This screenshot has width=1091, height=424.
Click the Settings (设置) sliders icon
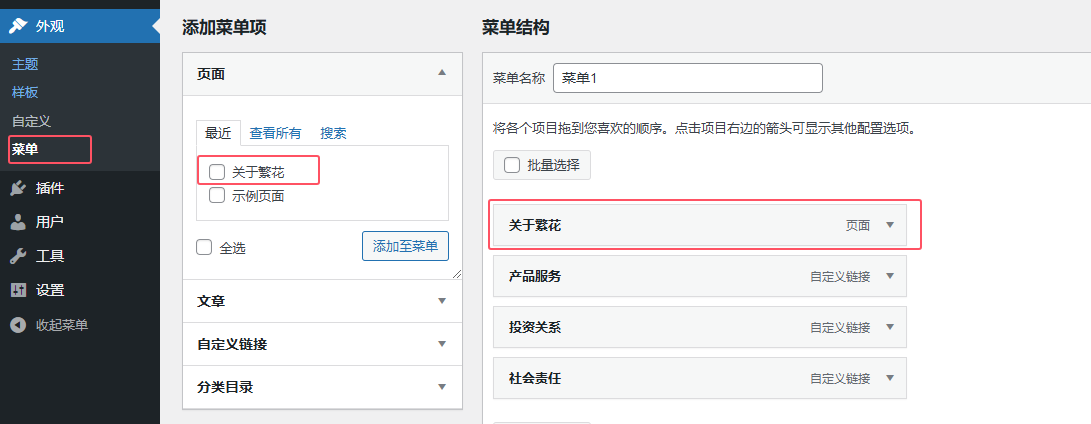(x=18, y=290)
